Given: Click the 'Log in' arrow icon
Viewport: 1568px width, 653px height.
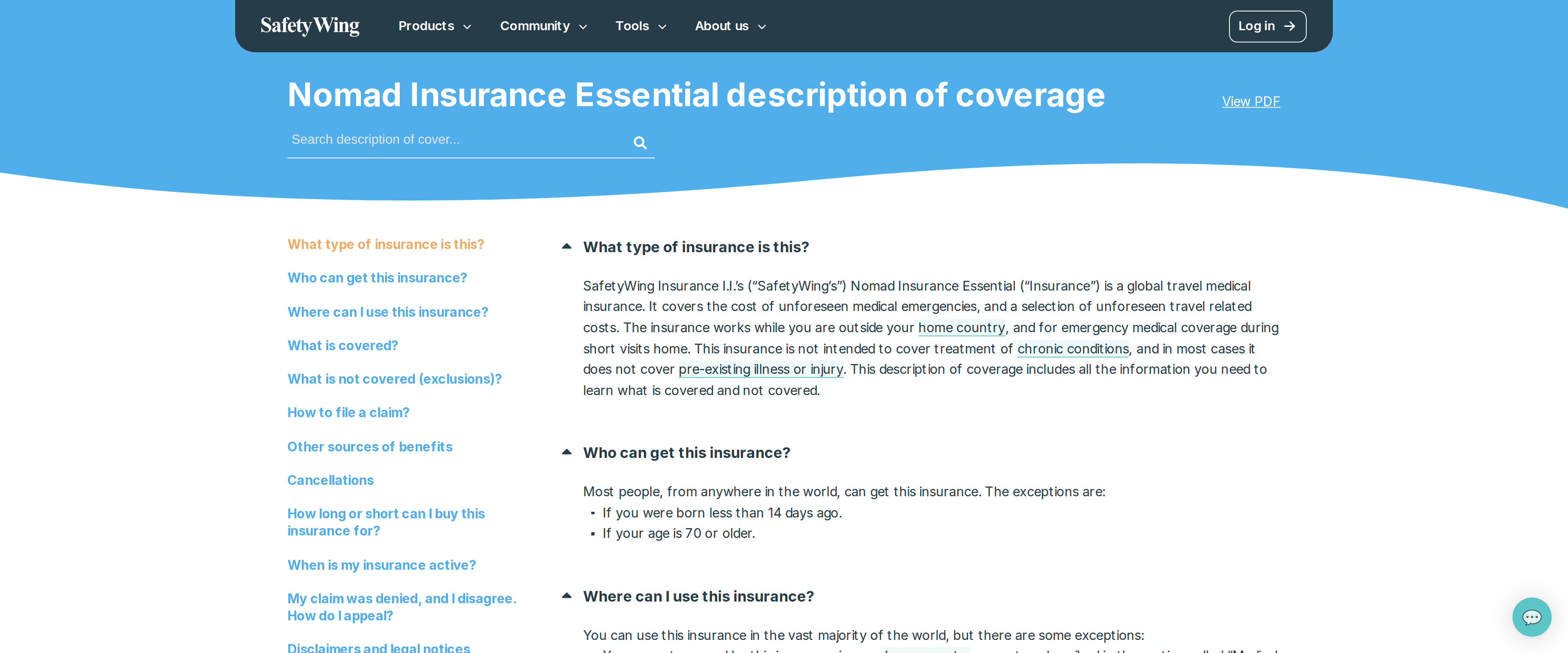Looking at the screenshot, I should coord(1289,26).
